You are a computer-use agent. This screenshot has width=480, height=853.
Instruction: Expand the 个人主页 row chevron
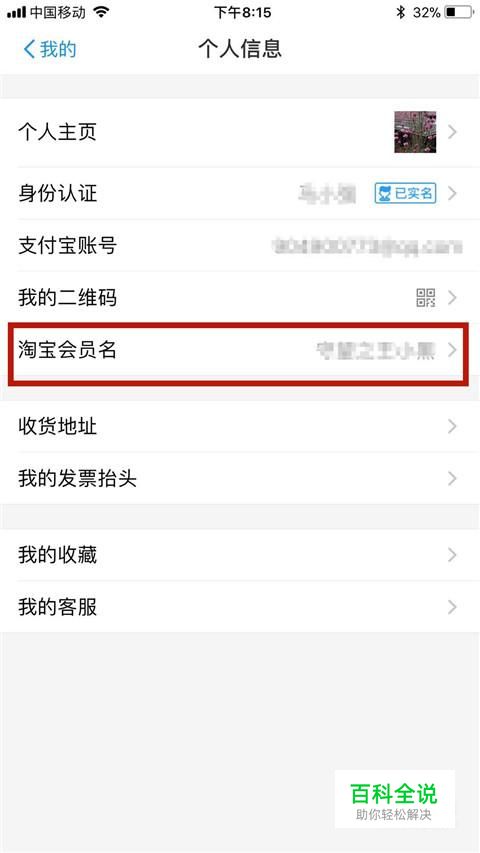pos(452,132)
